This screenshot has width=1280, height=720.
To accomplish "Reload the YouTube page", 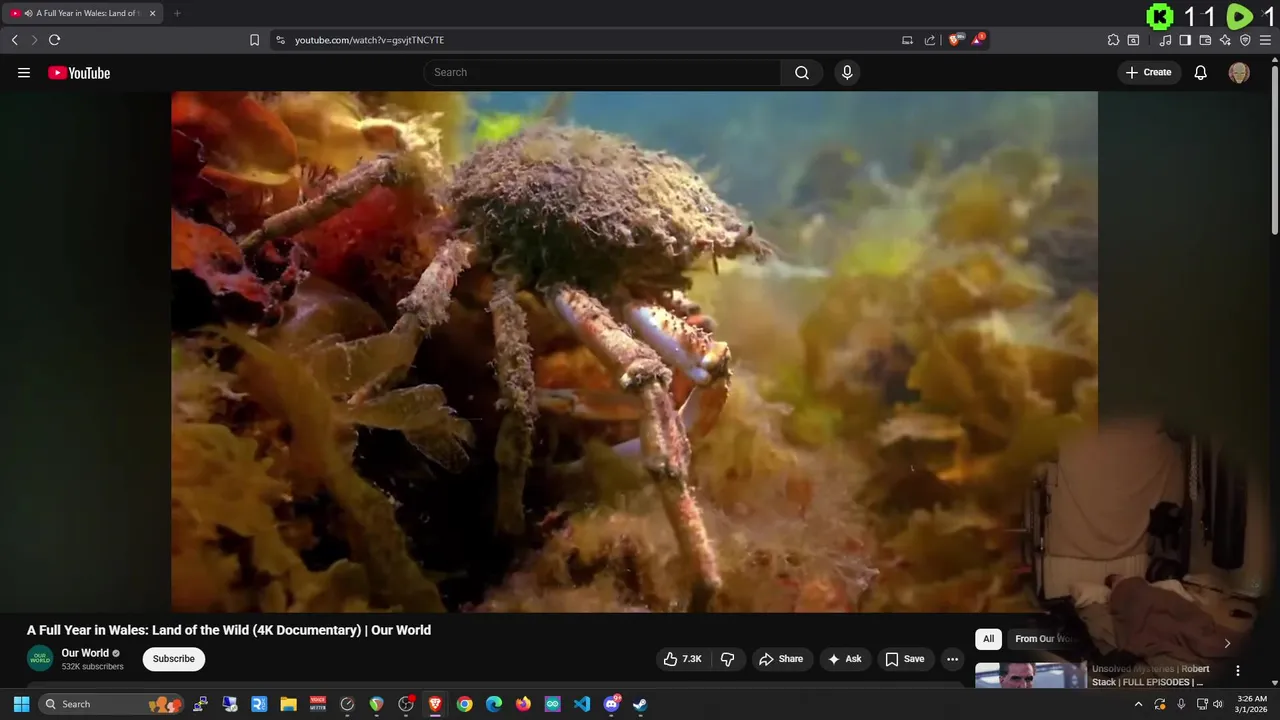I will point(54,40).
